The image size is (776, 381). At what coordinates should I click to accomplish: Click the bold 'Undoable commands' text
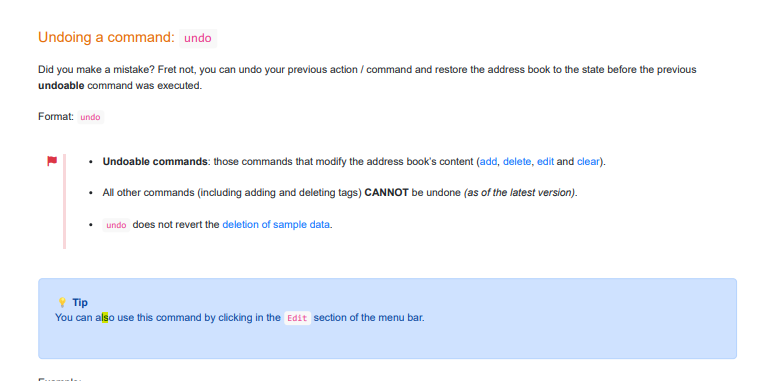155,162
